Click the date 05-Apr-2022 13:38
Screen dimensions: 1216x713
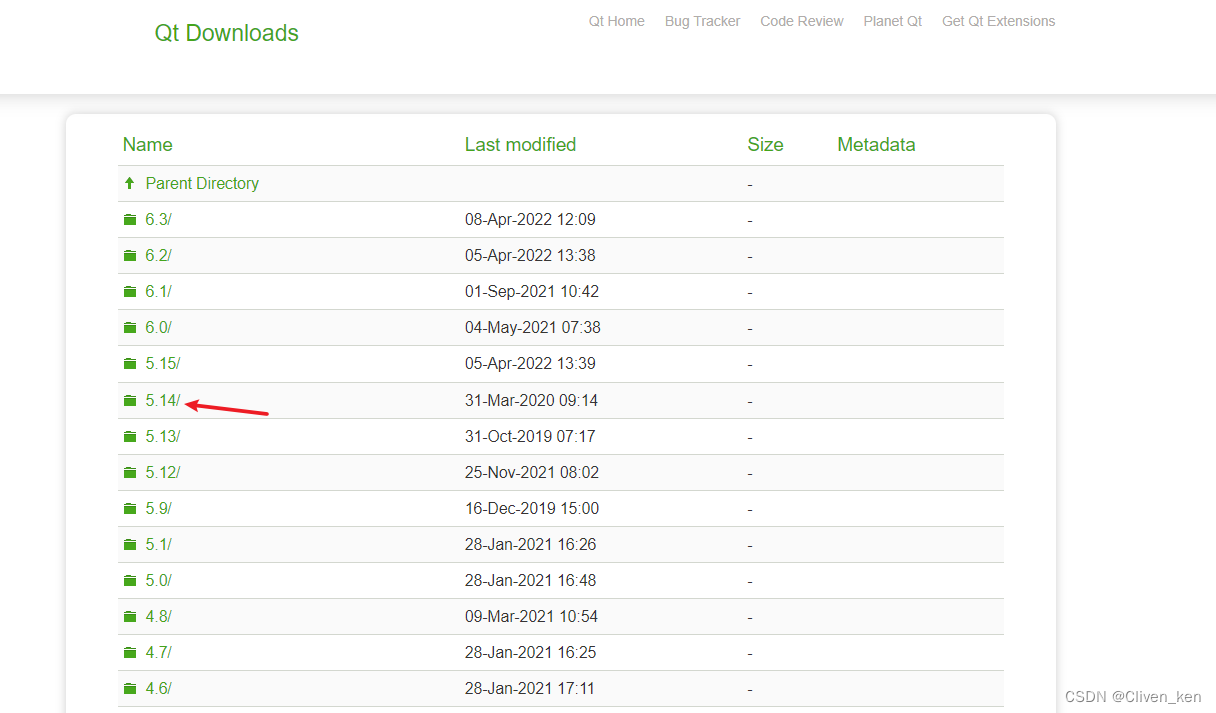(531, 256)
